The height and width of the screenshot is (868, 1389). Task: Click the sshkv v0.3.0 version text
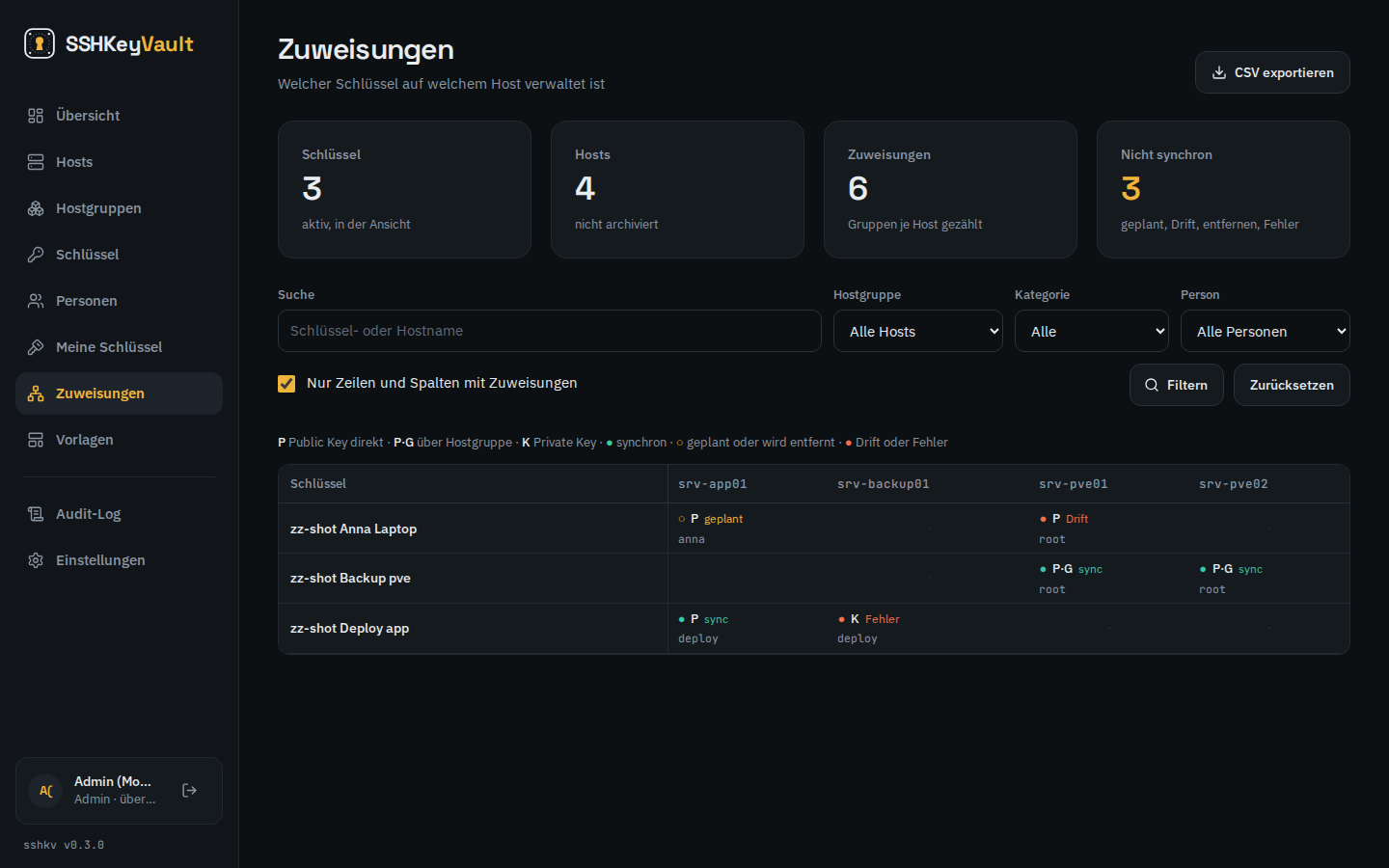(64, 845)
